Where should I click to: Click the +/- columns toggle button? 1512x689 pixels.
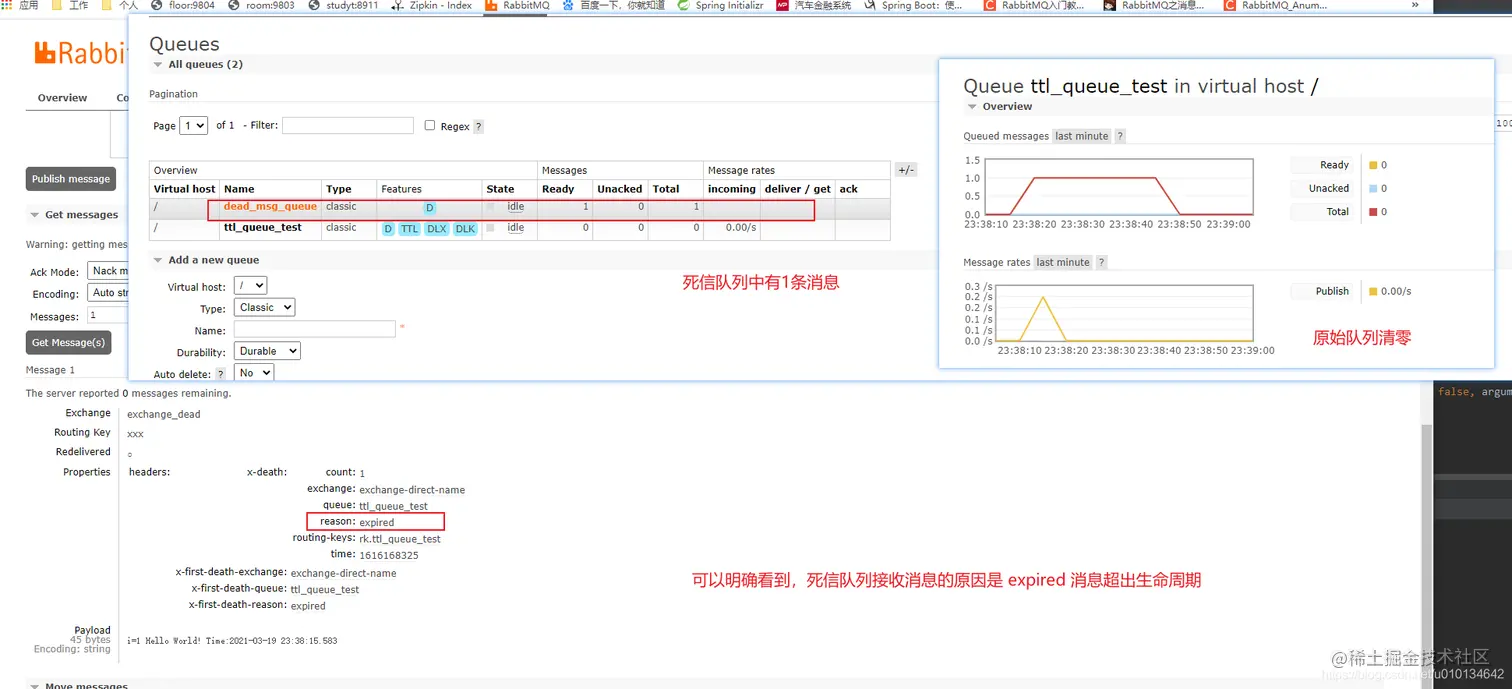pyautogui.click(x=905, y=170)
